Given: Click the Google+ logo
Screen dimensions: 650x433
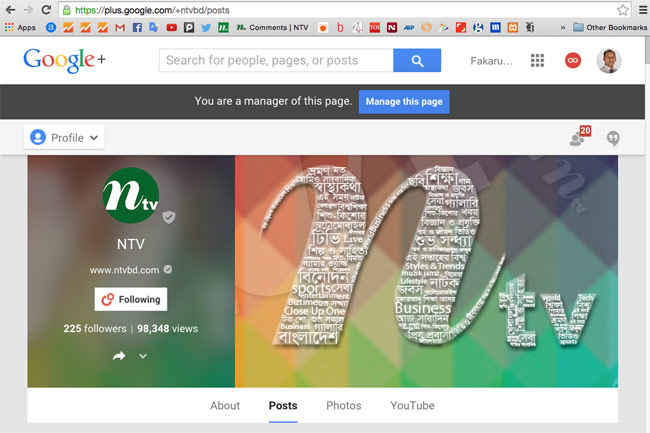Looking at the screenshot, I should tap(65, 60).
